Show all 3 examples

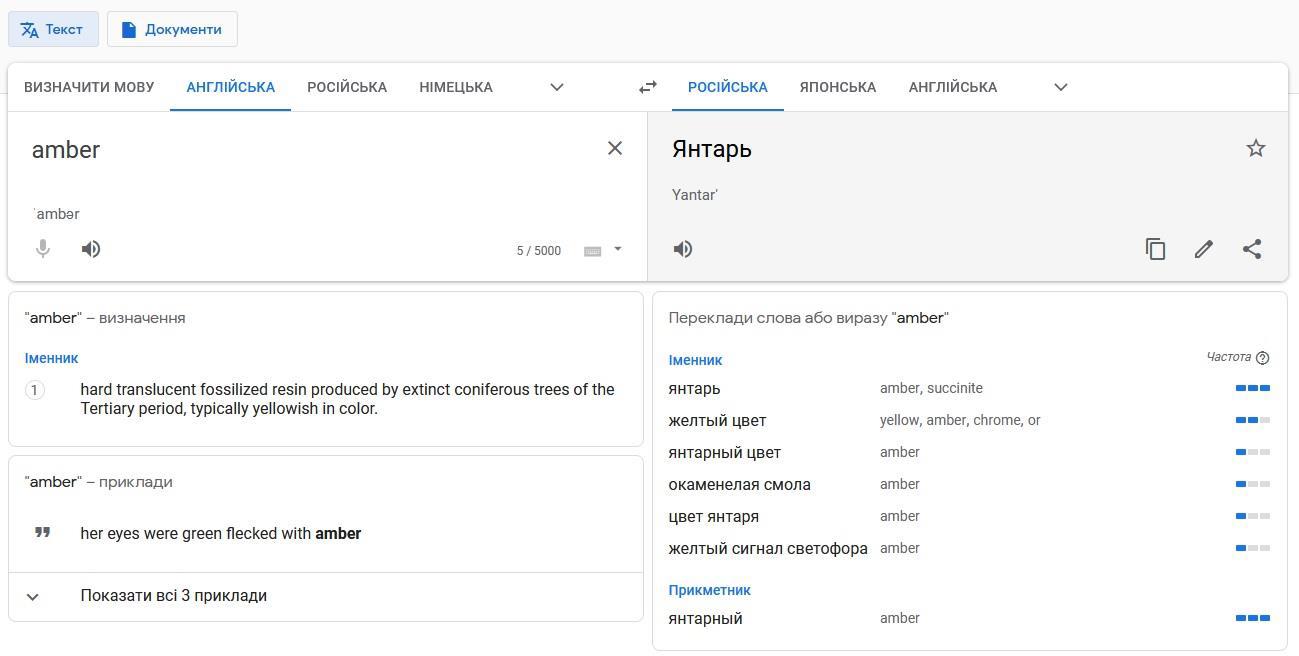(173, 596)
